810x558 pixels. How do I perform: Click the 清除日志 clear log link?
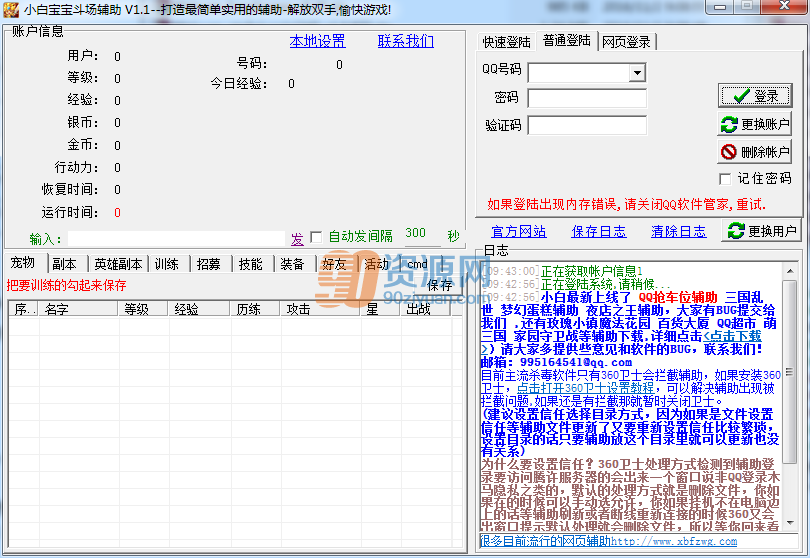point(678,231)
